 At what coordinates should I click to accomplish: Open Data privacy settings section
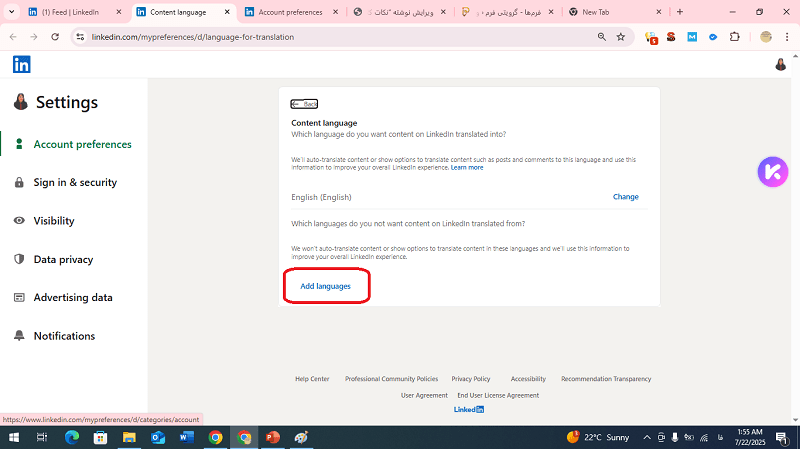[x=63, y=259]
